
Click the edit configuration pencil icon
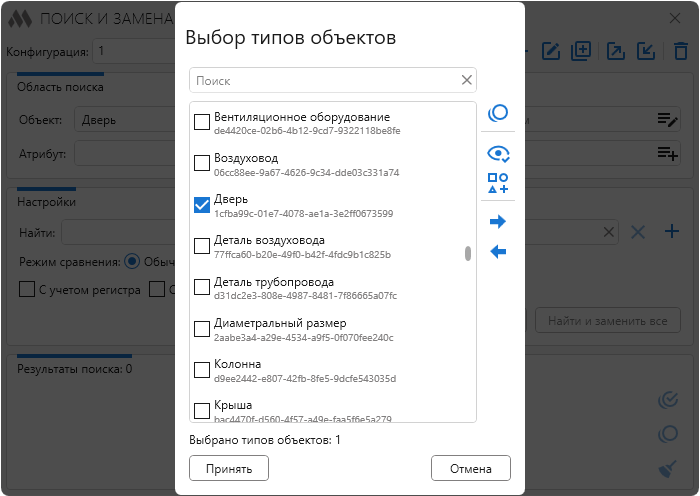[551, 51]
